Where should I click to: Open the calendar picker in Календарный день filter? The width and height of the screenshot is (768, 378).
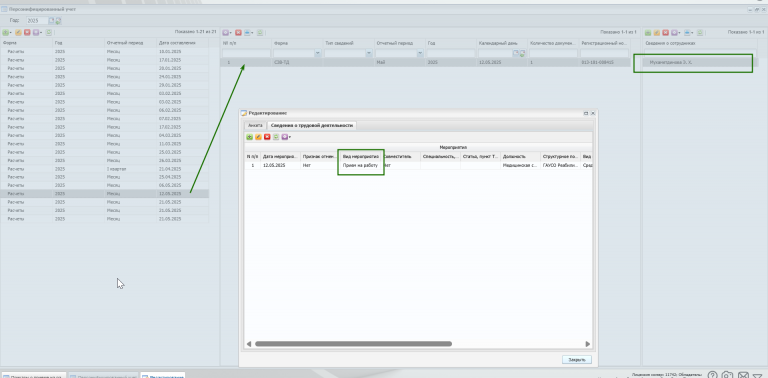click(x=516, y=53)
